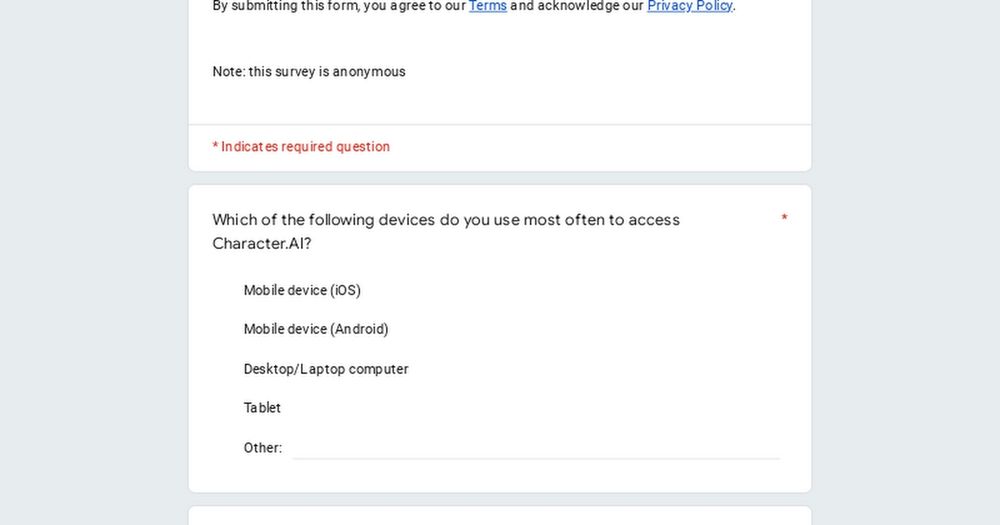Click the 'Character.AI?' text in the question

261,244
